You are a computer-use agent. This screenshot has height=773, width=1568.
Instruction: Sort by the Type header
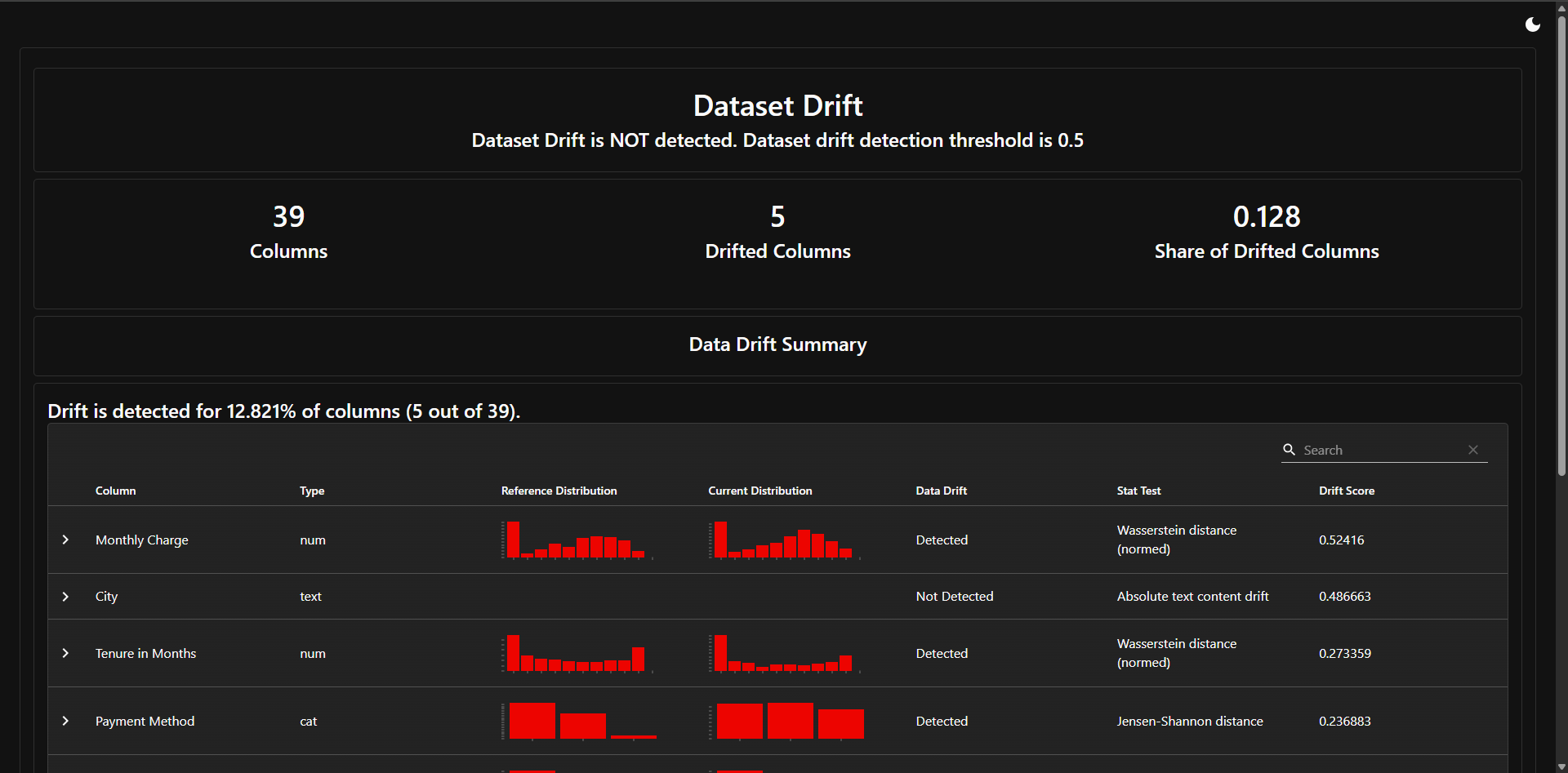(312, 491)
